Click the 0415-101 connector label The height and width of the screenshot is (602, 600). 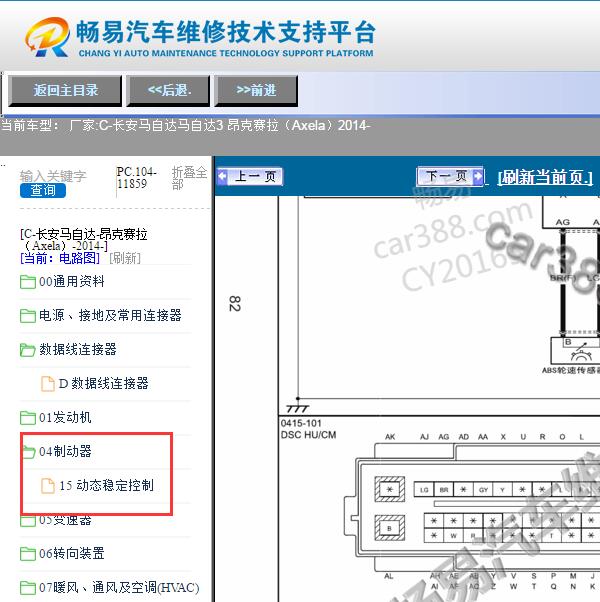tap(301, 423)
